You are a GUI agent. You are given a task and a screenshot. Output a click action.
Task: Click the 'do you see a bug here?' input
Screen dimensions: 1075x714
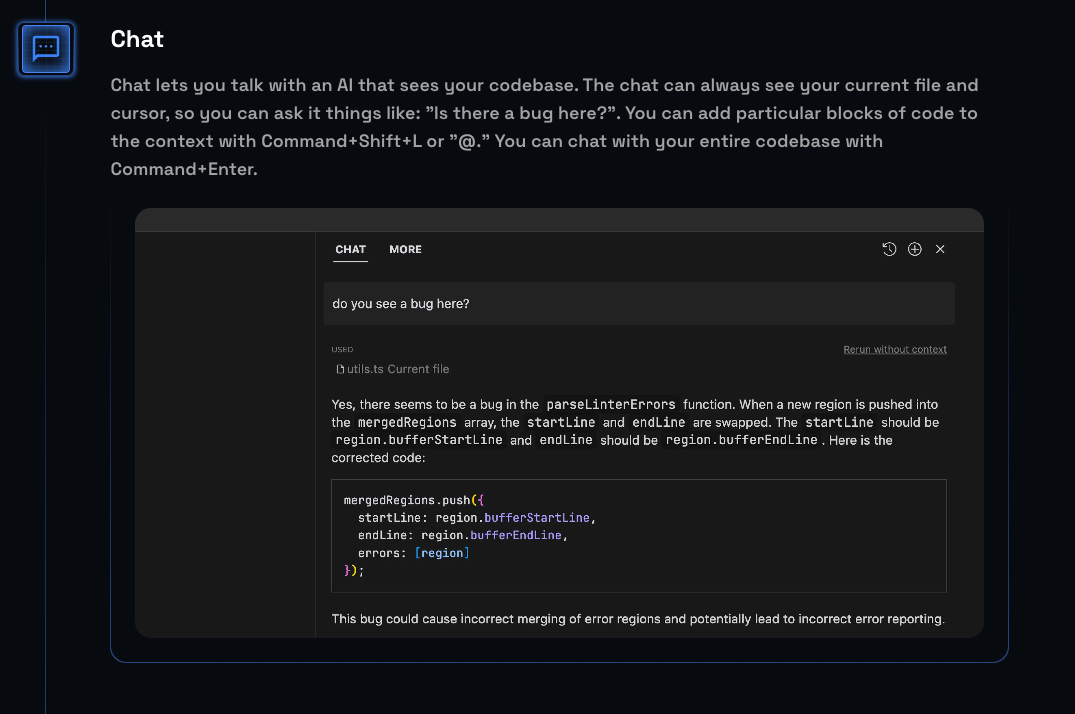(638, 303)
